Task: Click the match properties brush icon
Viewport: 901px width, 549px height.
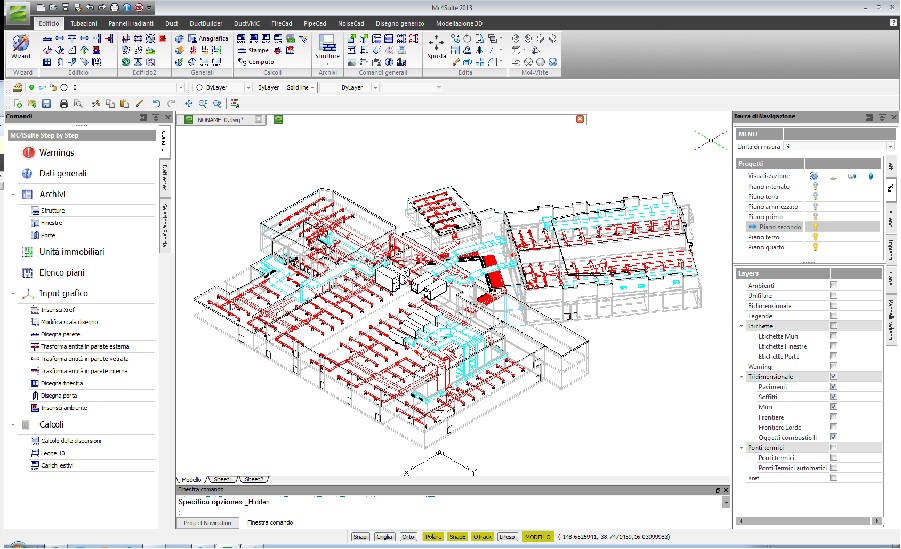Action: (x=139, y=103)
